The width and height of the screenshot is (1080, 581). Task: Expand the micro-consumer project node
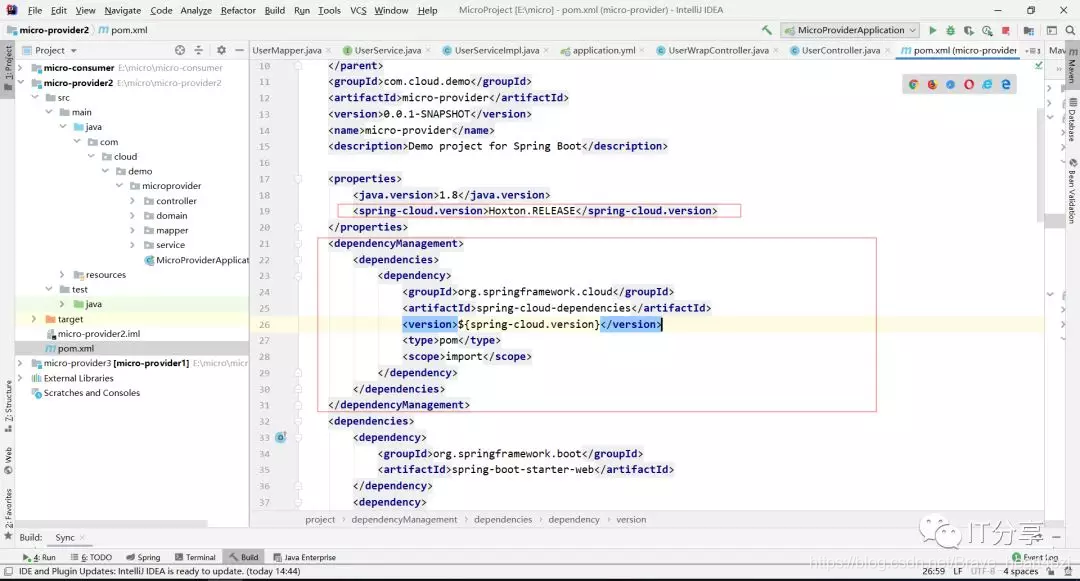click(20, 68)
